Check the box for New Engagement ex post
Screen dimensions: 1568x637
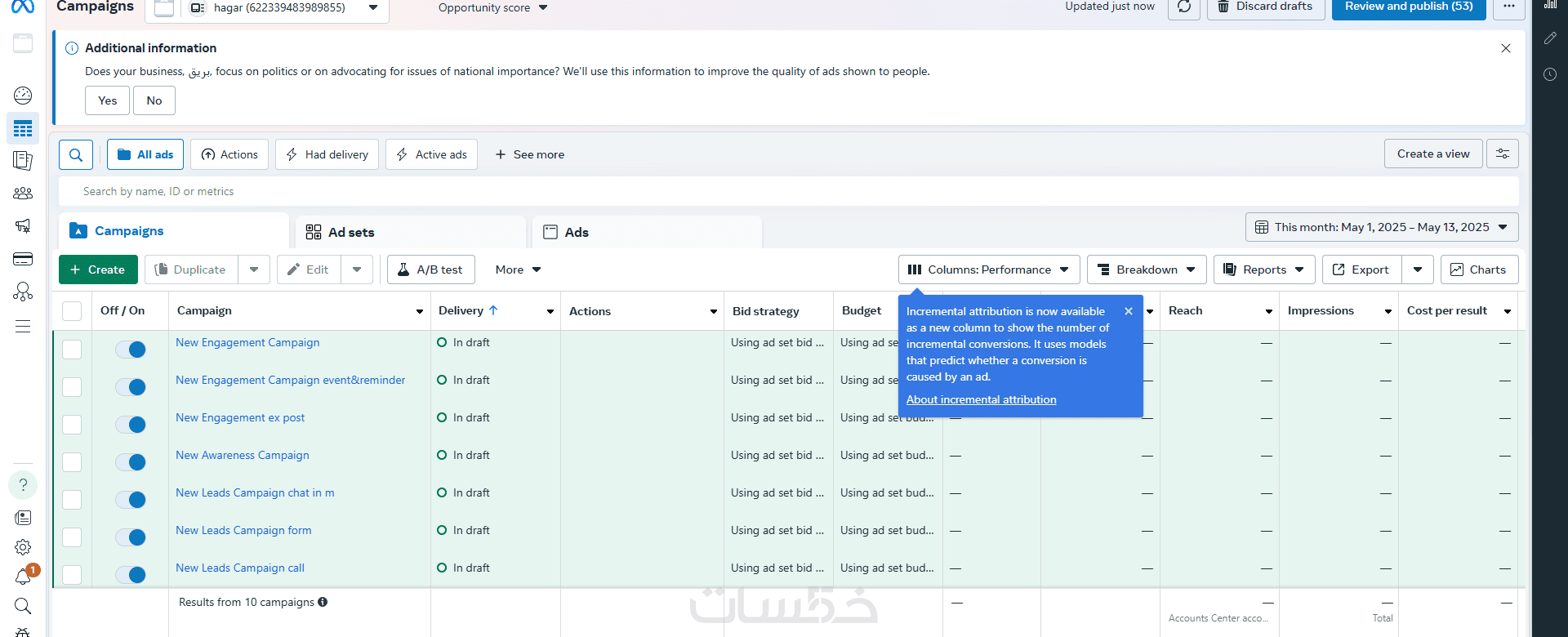click(x=72, y=425)
